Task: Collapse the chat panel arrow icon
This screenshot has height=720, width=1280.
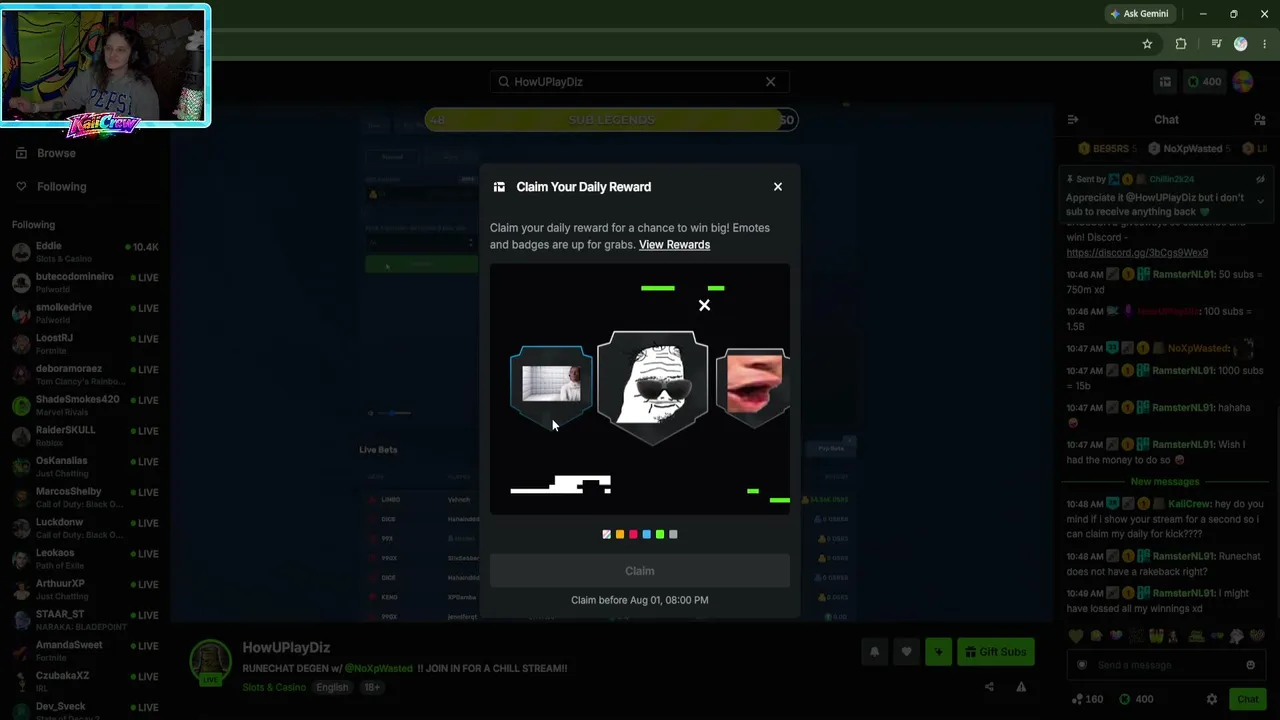Action: point(1073,120)
